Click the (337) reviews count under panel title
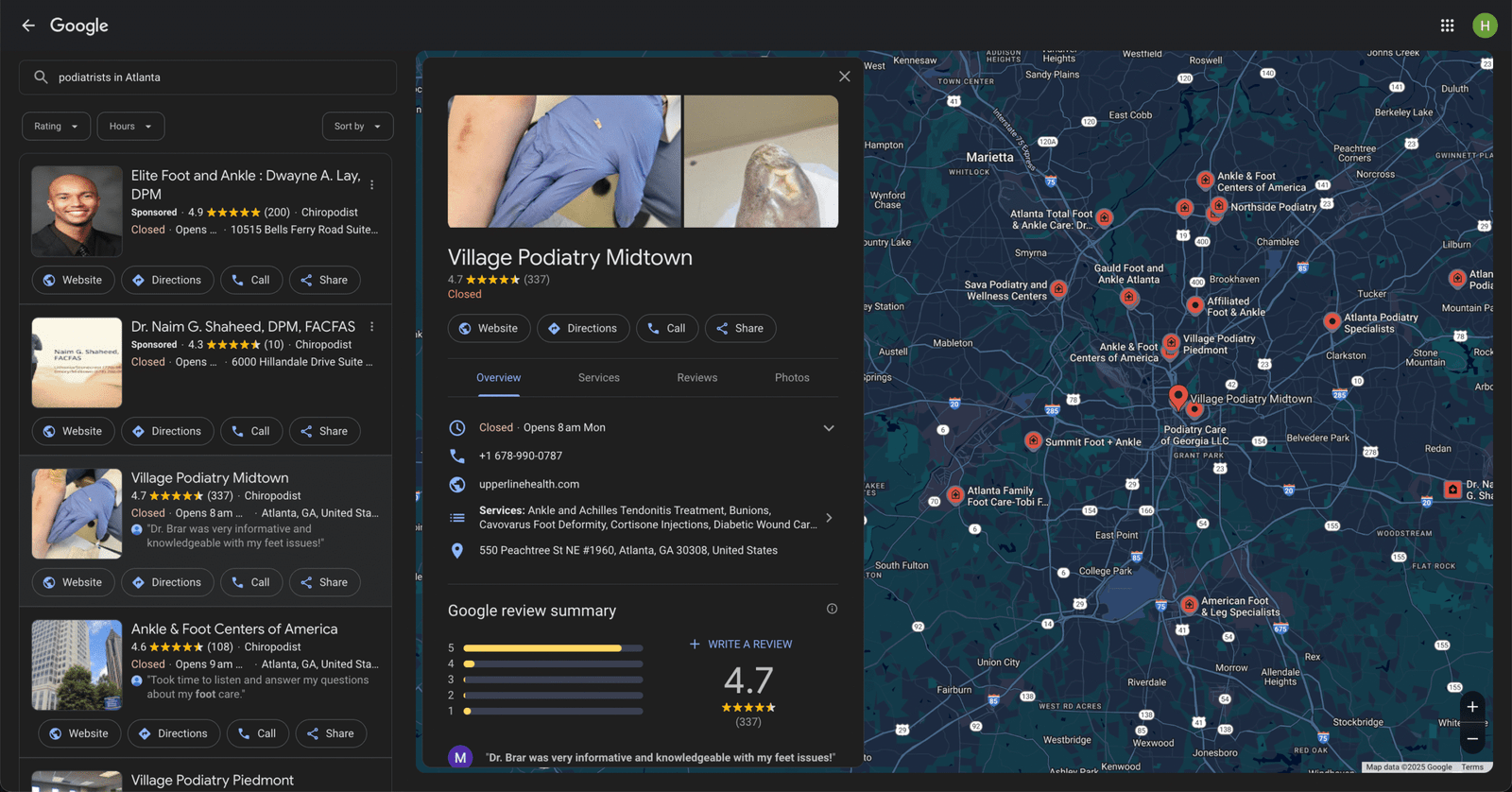This screenshot has height=792, width=1512. click(x=537, y=279)
